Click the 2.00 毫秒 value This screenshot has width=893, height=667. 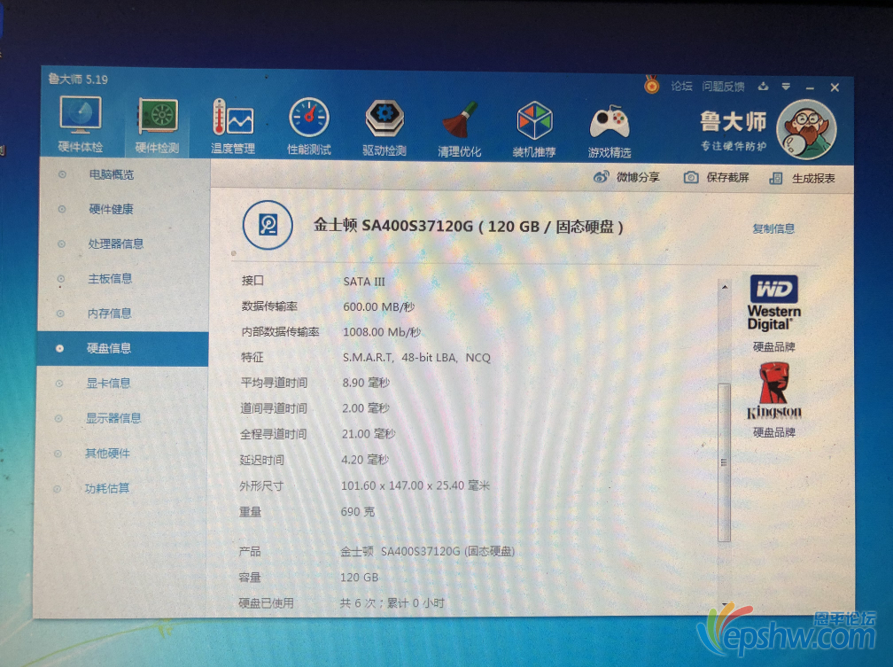point(366,408)
